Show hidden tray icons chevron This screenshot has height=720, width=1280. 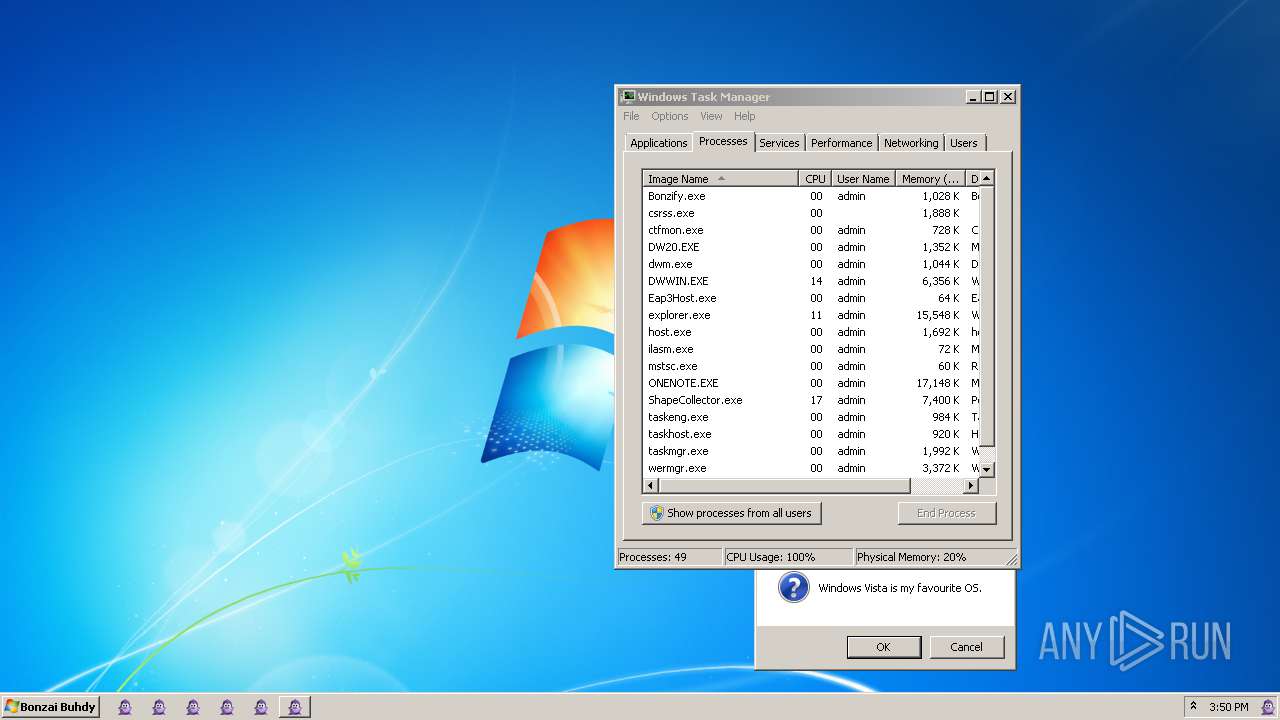point(1193,706)
